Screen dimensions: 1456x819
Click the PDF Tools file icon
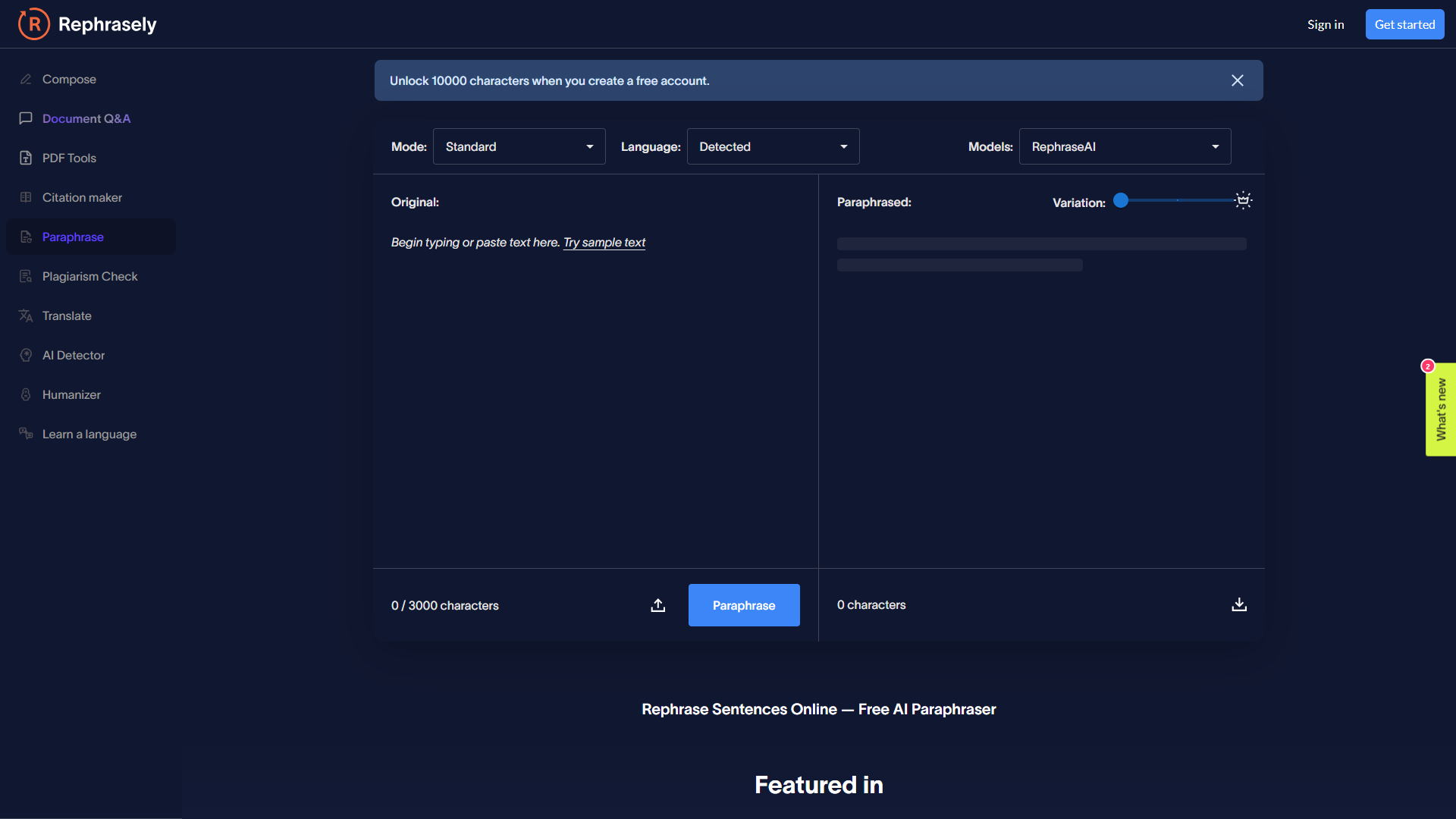tap(26, 158)
